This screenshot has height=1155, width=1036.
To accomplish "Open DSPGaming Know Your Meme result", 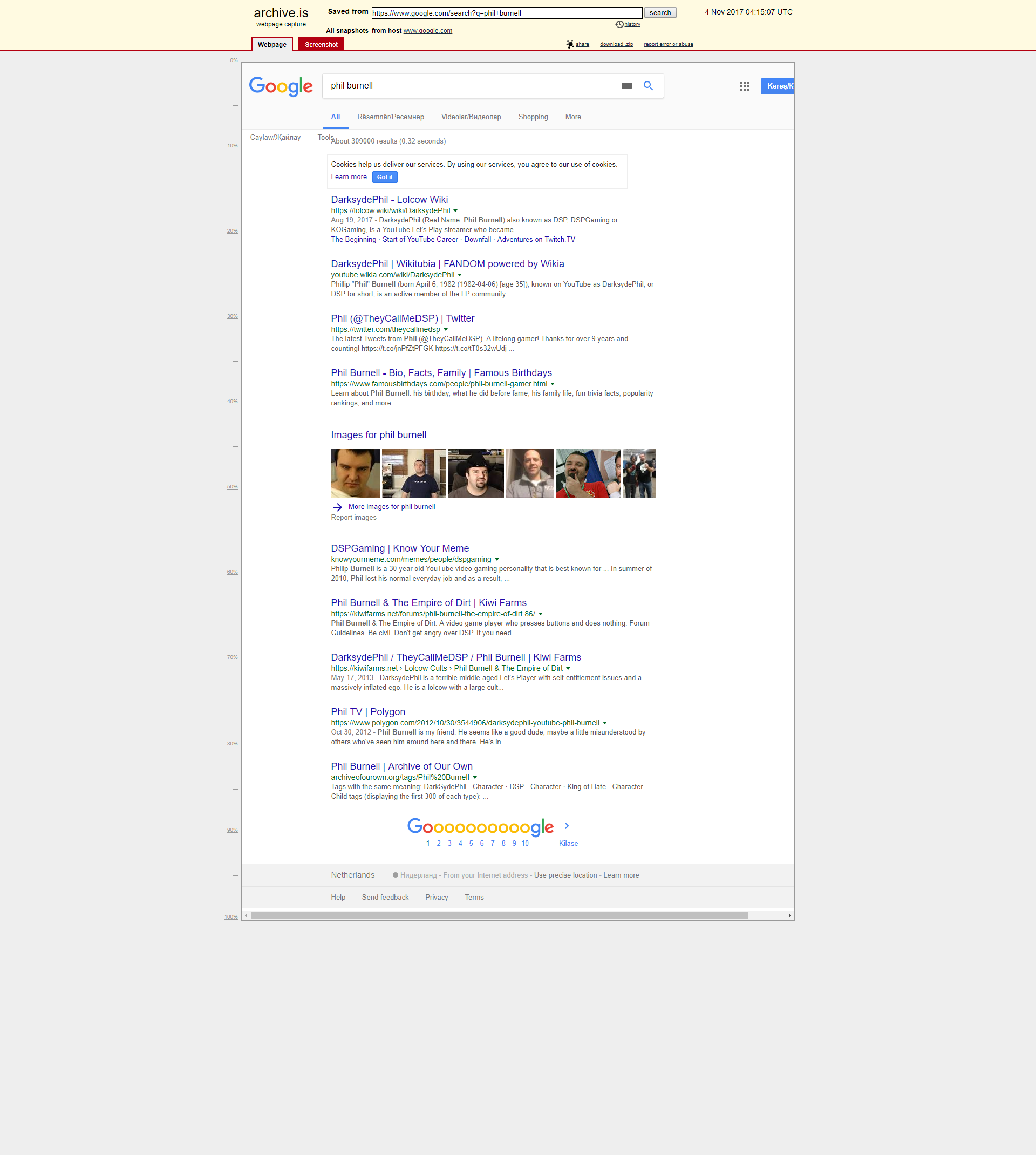I will [x=400, y=549].
